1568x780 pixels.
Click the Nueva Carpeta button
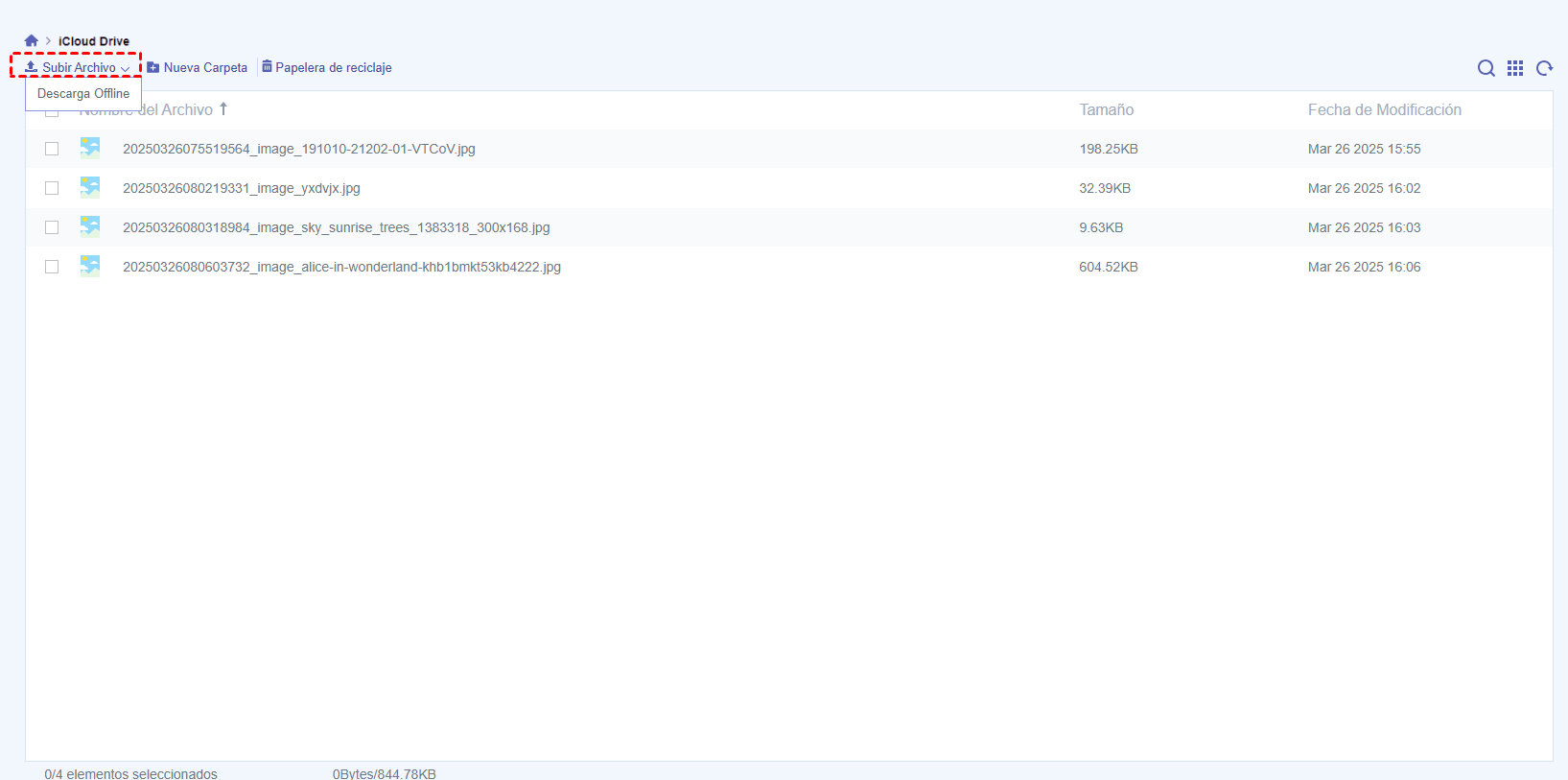[x=198, y=67]
